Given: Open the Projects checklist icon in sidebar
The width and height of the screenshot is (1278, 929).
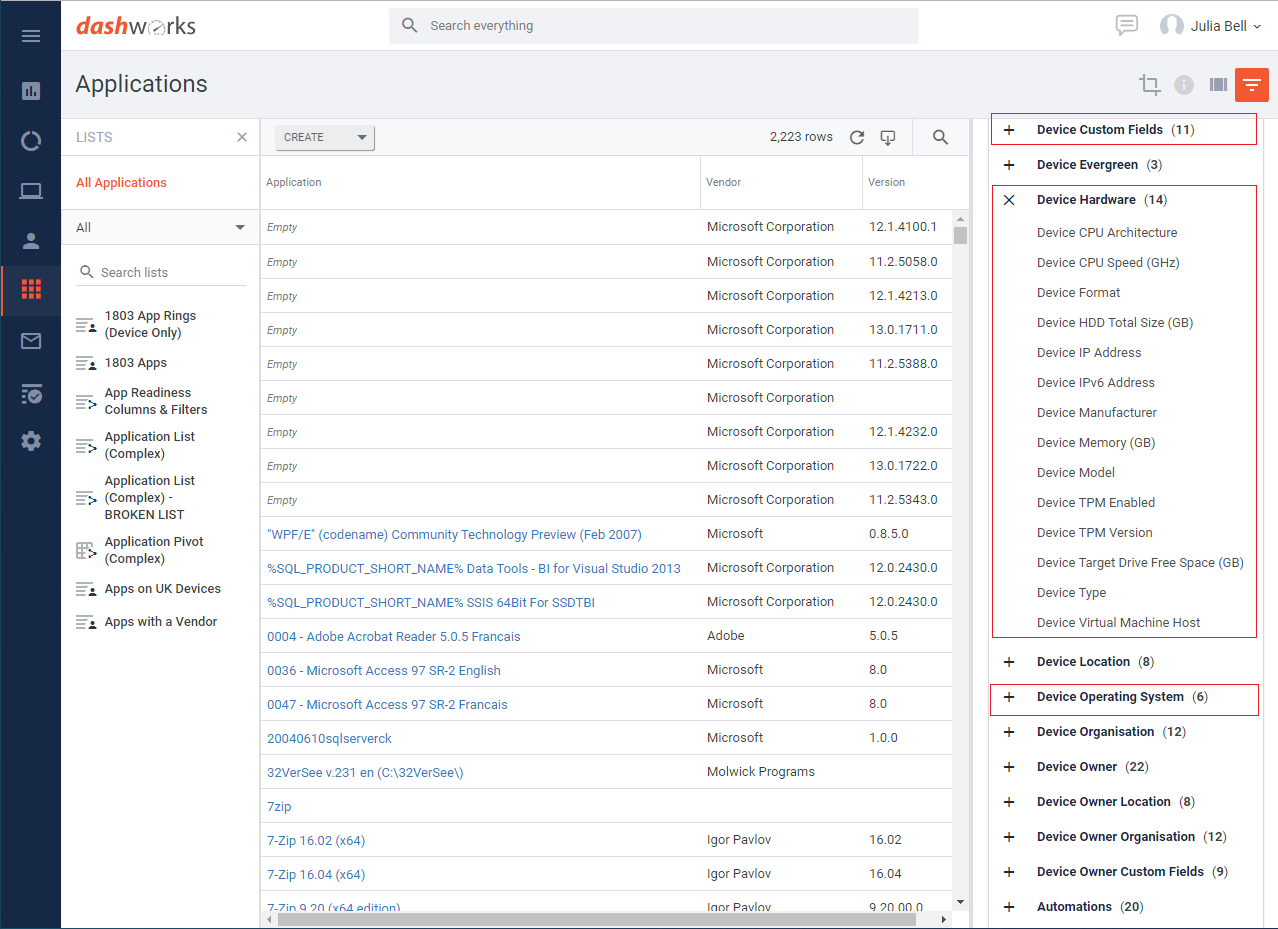Looking at the screenshot, I should pos(31,394).
